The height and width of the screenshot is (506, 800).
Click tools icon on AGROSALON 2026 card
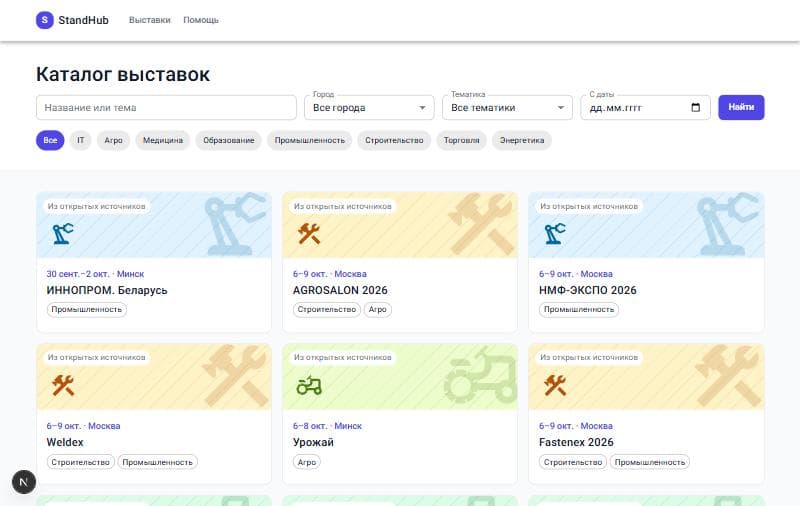(309, 234)
